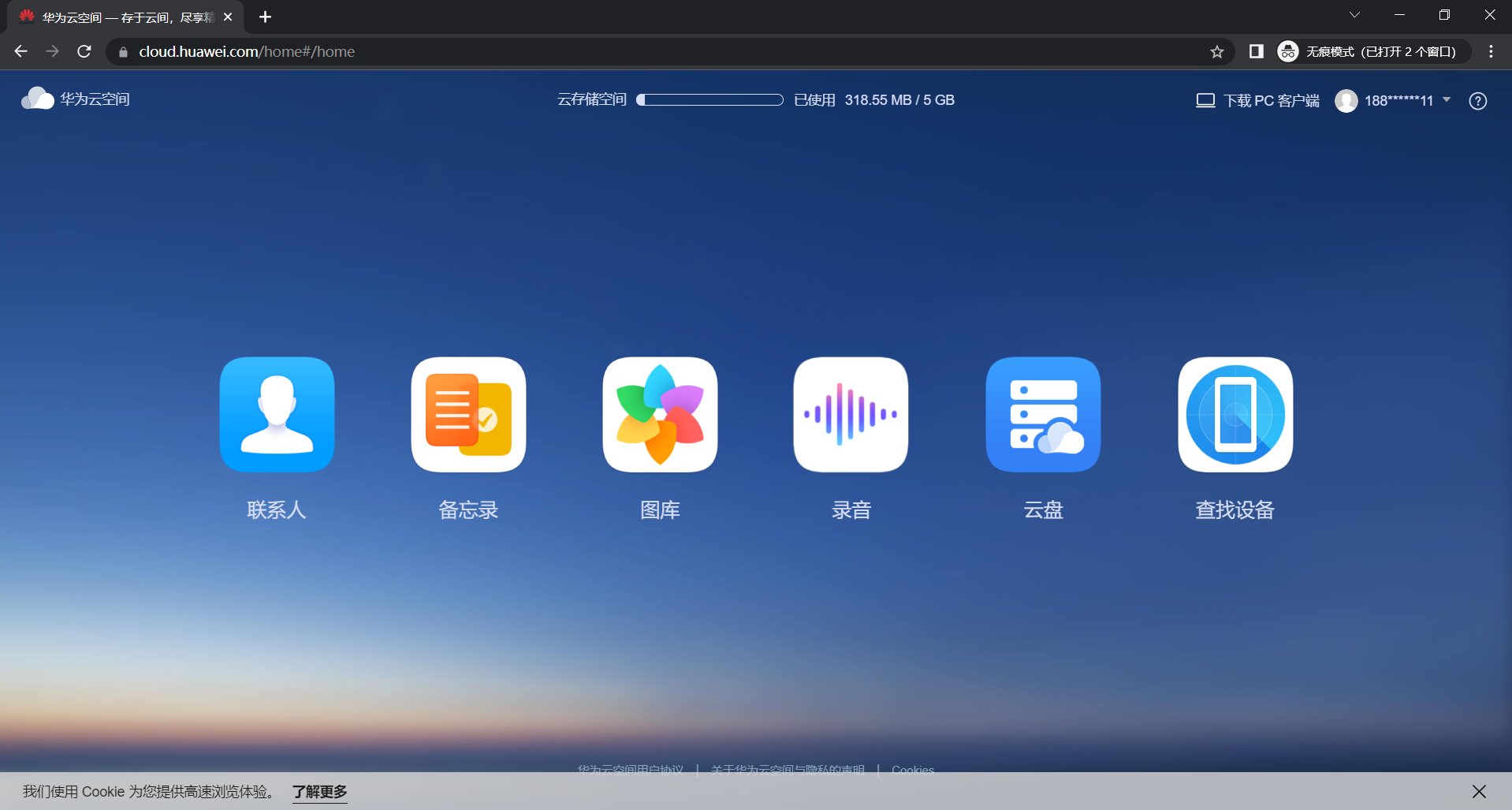
Task: Open browser side panel icon
Action: click(x=1257, y=51)
